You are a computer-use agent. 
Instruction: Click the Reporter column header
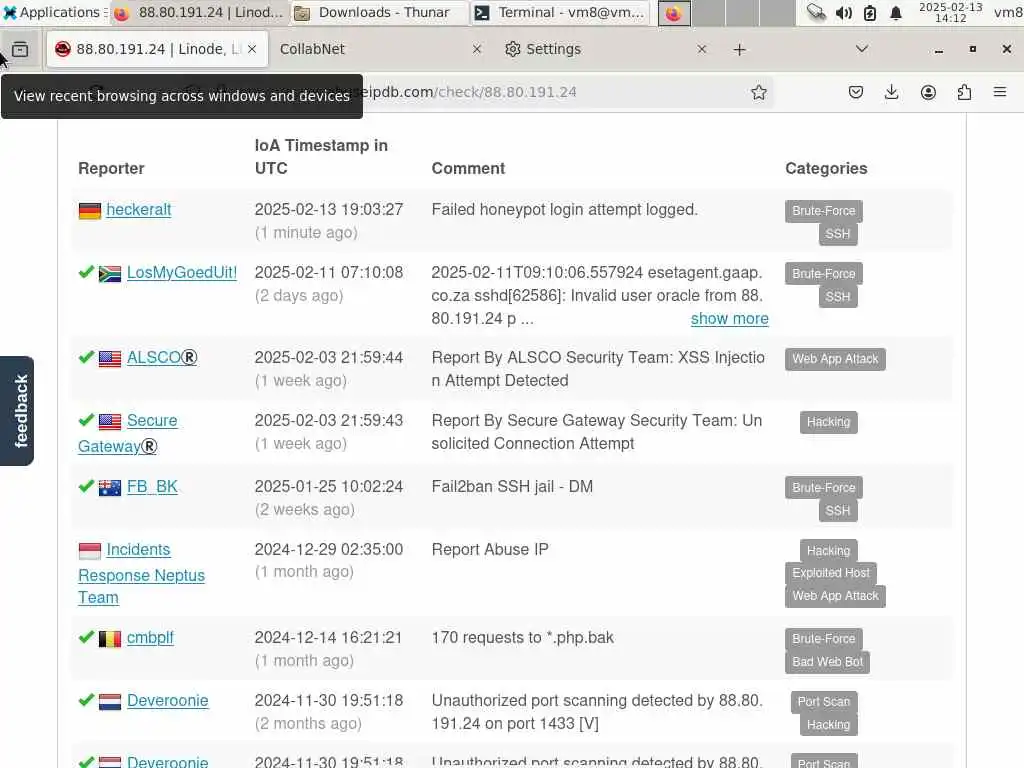click(x=111, y=168)
